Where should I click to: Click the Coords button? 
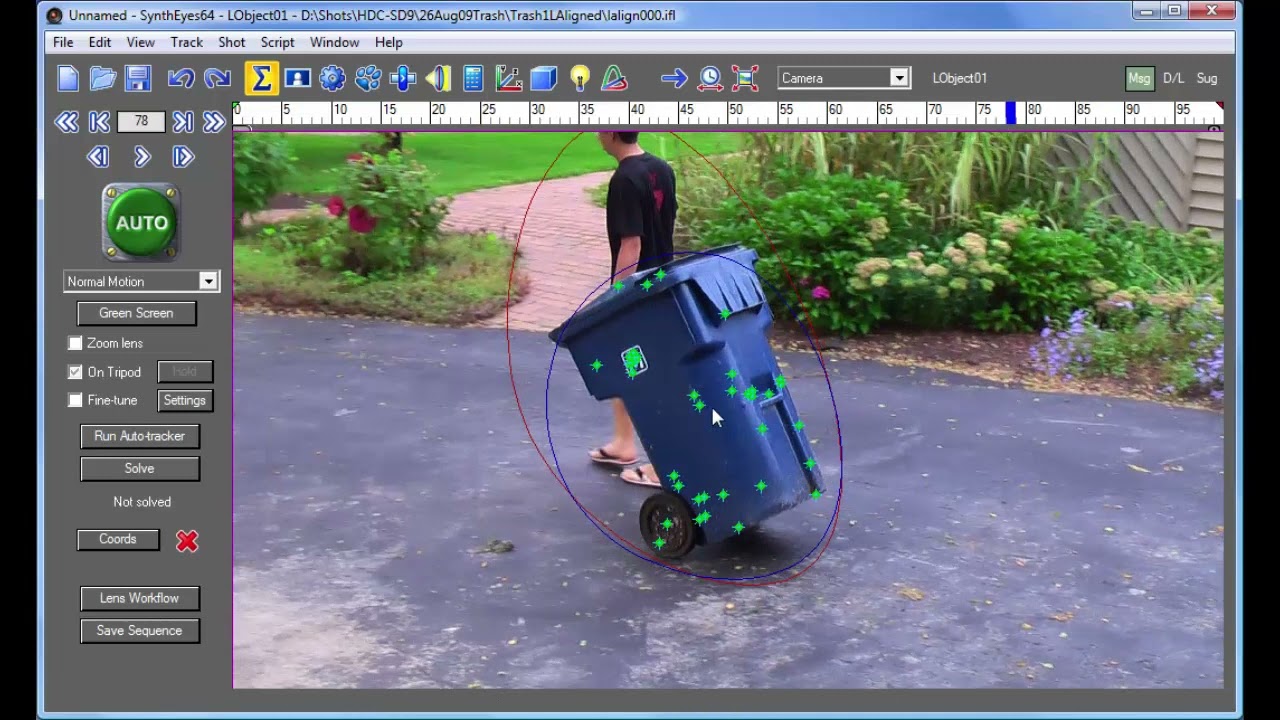click(118, 539)
